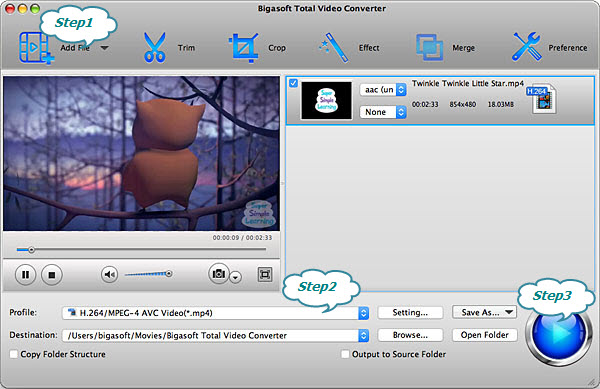The height and width of the screenshot is (389, 600).
Task: Mute audio with the speaker icon
Action: [109, 274]
